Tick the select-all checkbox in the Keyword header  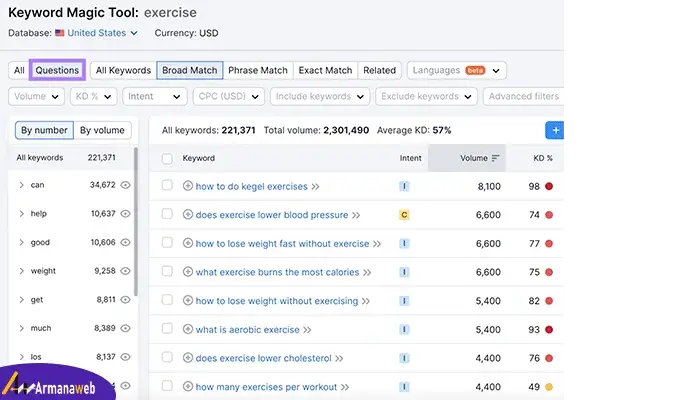(167, 158)
